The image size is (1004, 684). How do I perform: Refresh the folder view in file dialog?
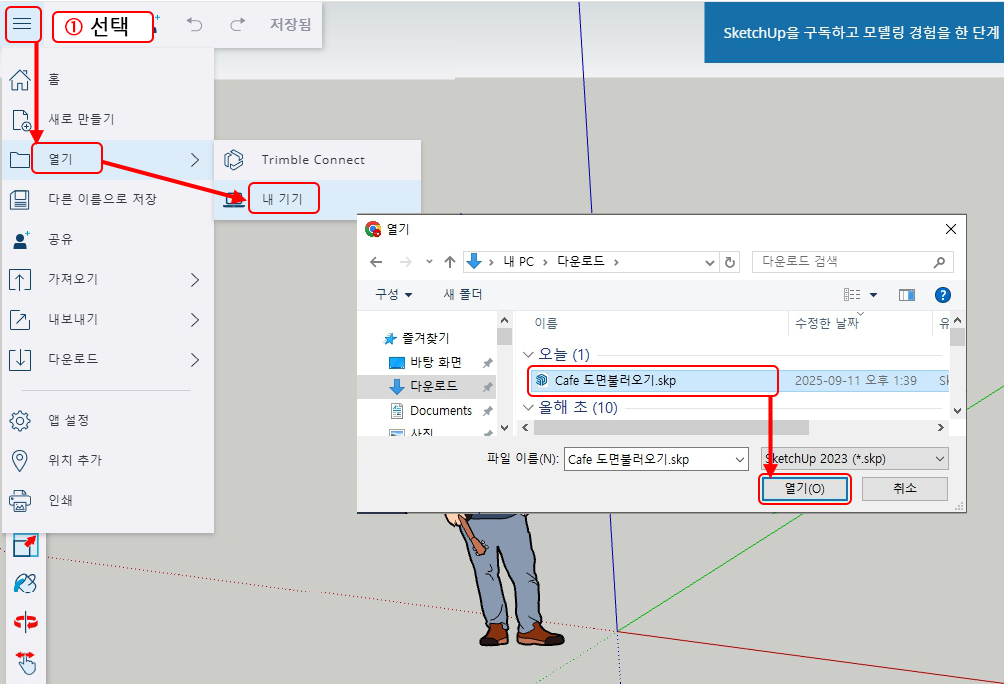[x=729, y=263]
